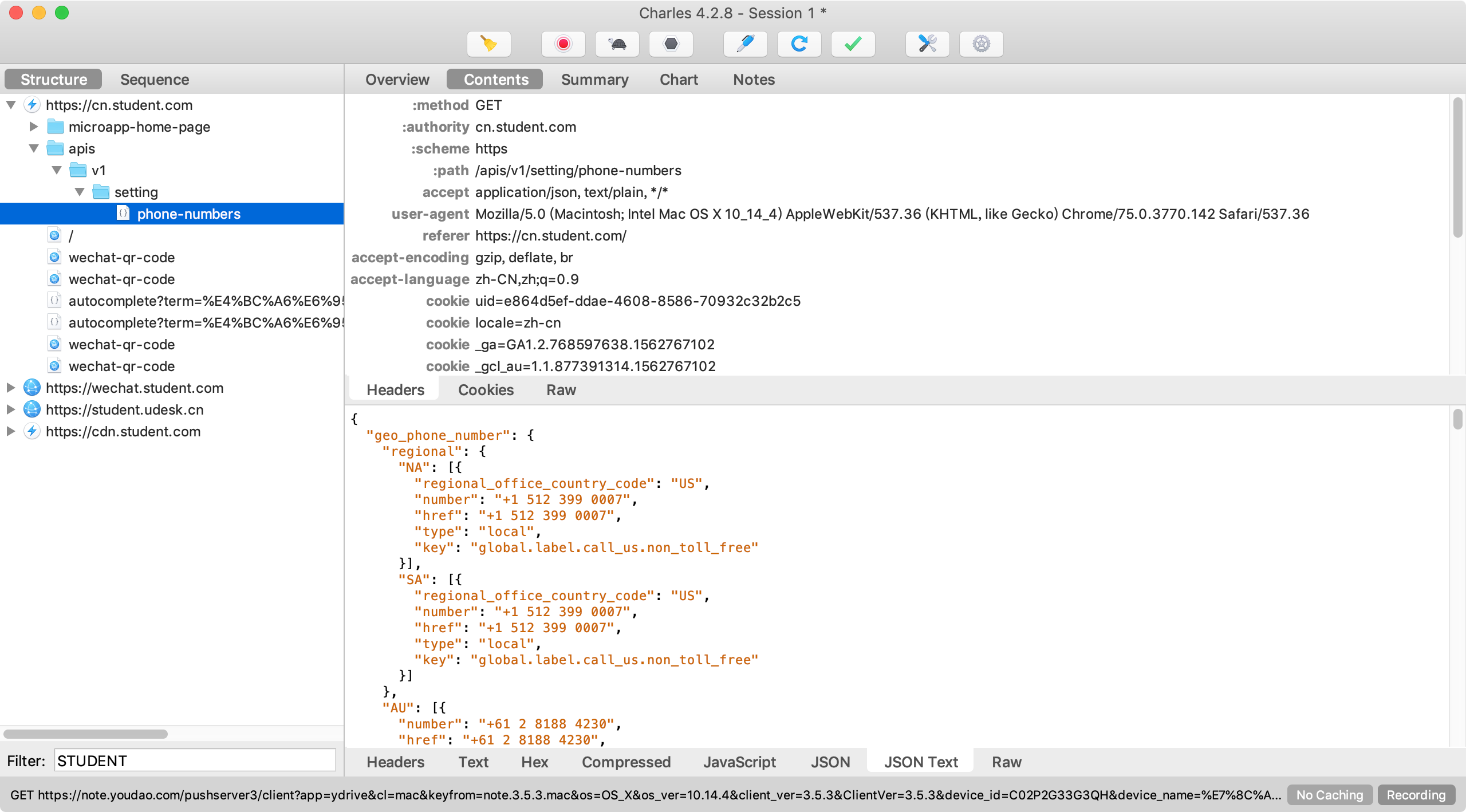
Task: Open the Summary tab
Action: tap(594, 80)
